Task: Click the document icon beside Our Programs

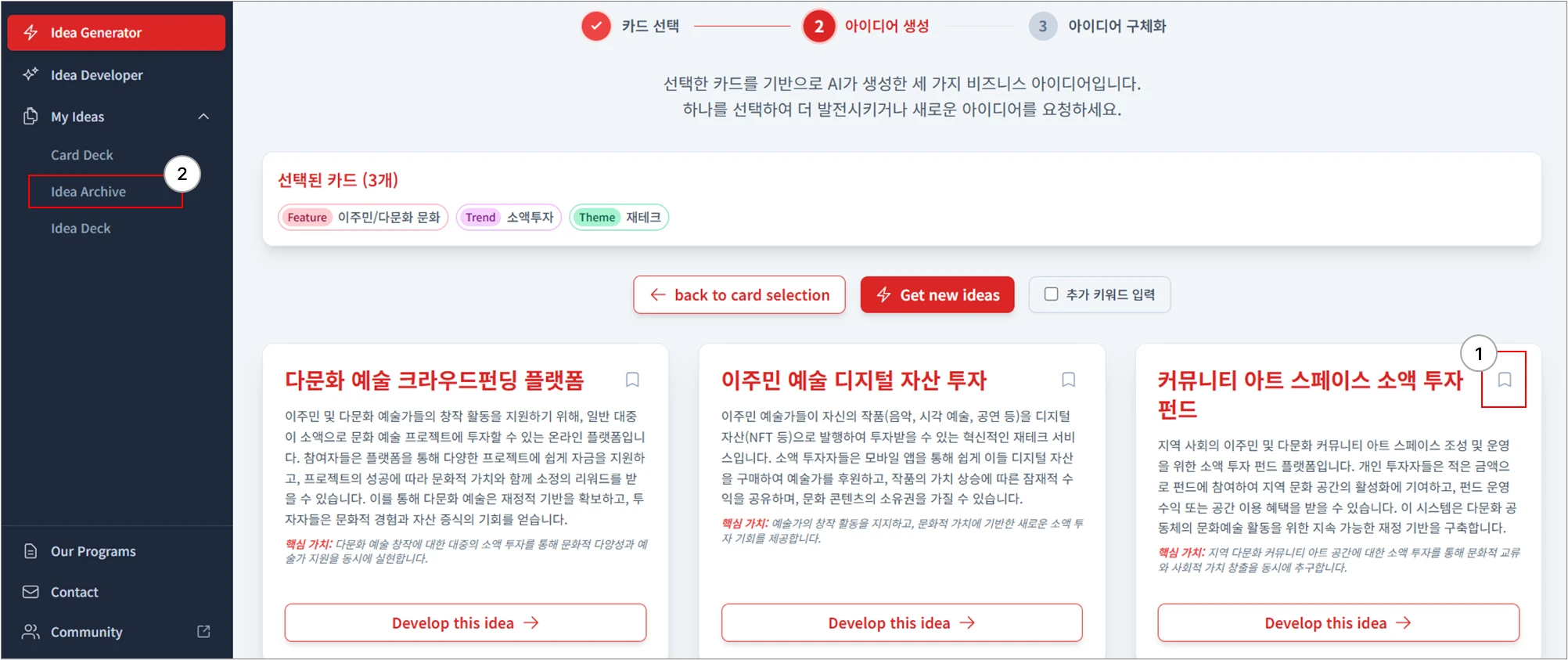Action: pyautogui.click(x=31, y=551)
